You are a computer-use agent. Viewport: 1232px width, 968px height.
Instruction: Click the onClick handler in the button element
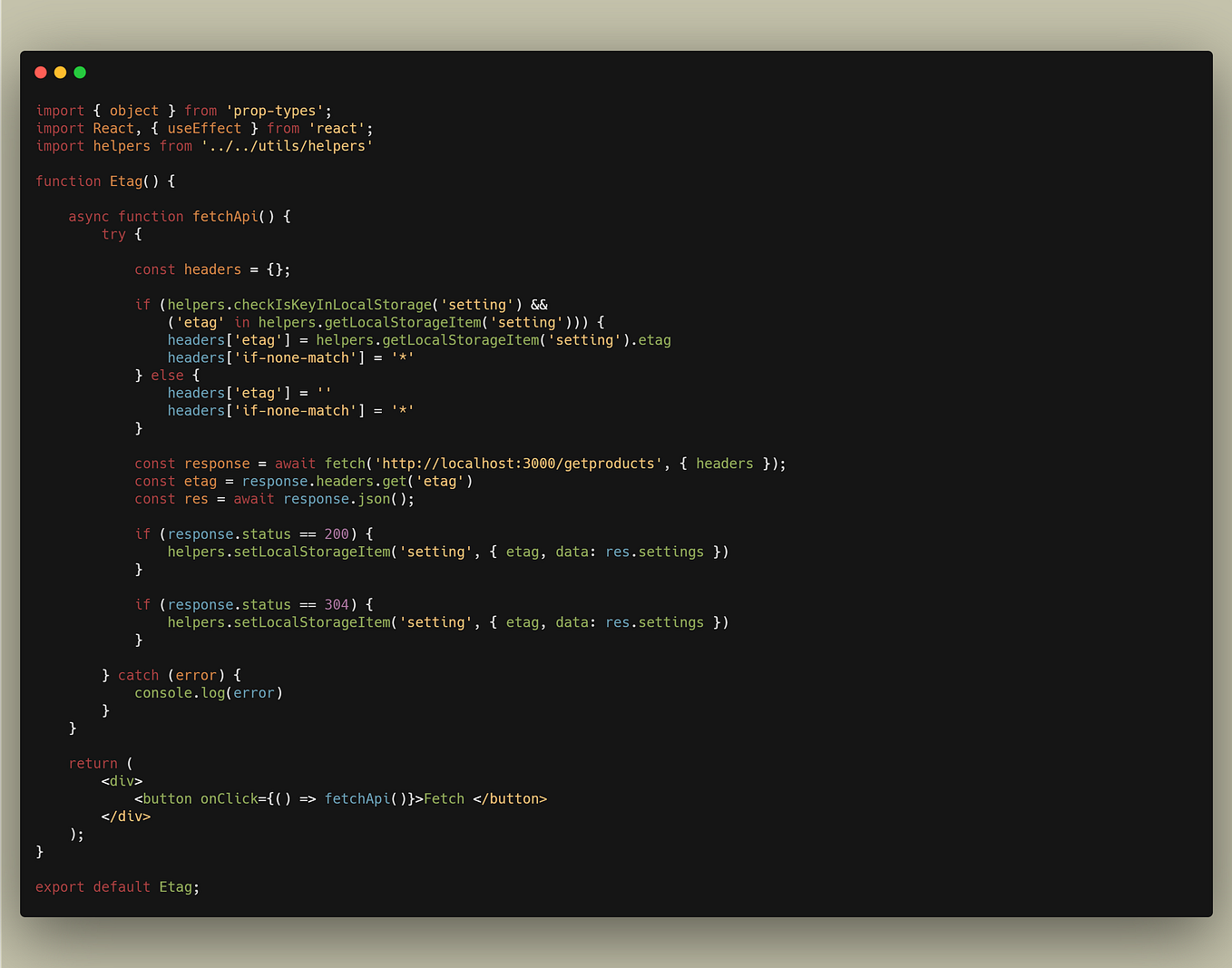point(228,798)
